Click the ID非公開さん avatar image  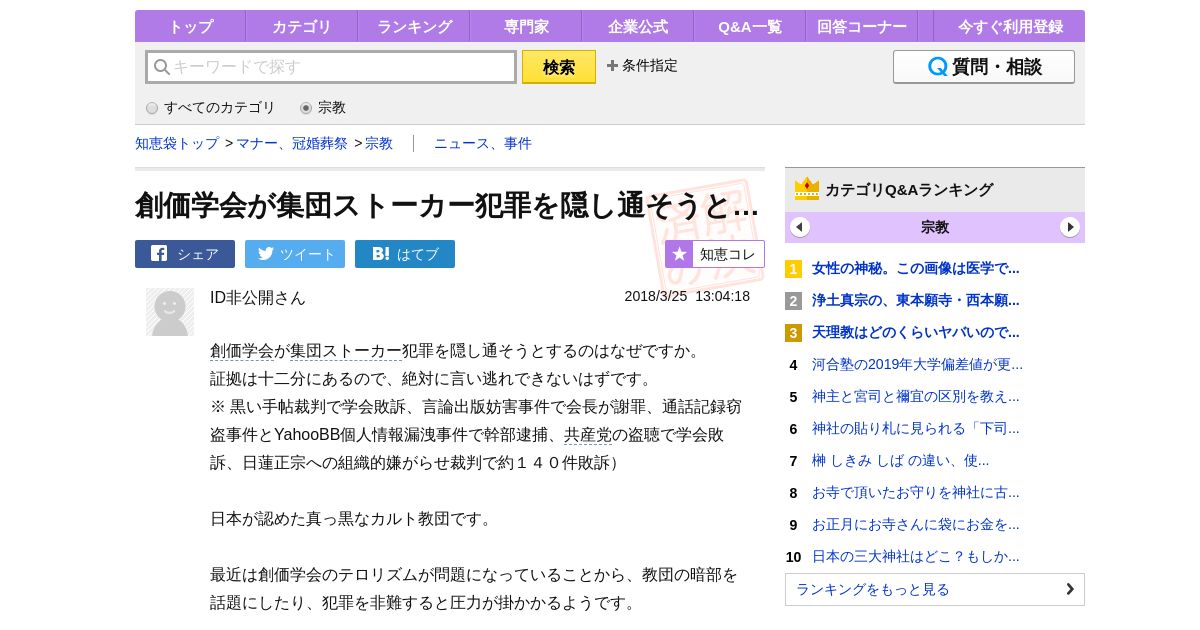click(x=170, y=312)
